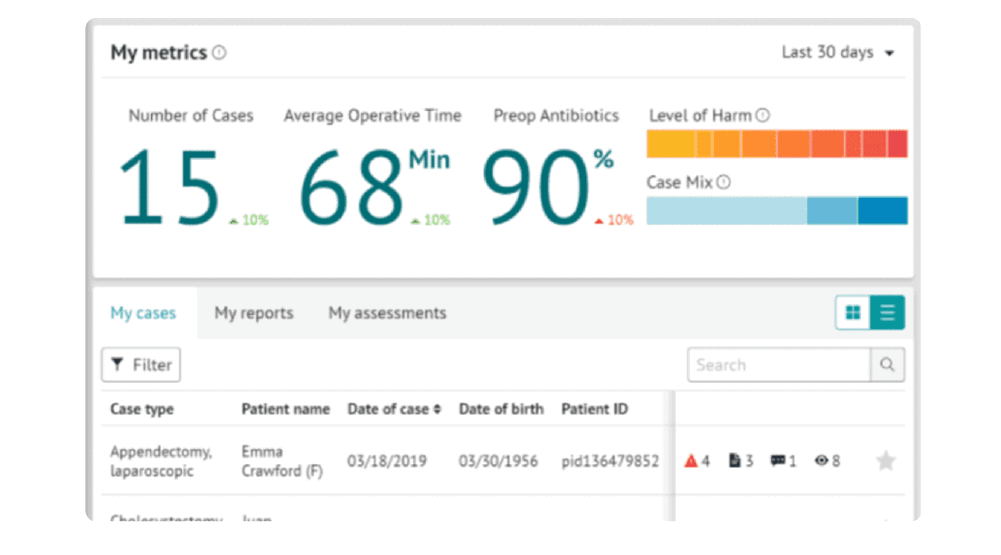
Task: Click the light blue Case Mix segment
Action: point(726,211)
